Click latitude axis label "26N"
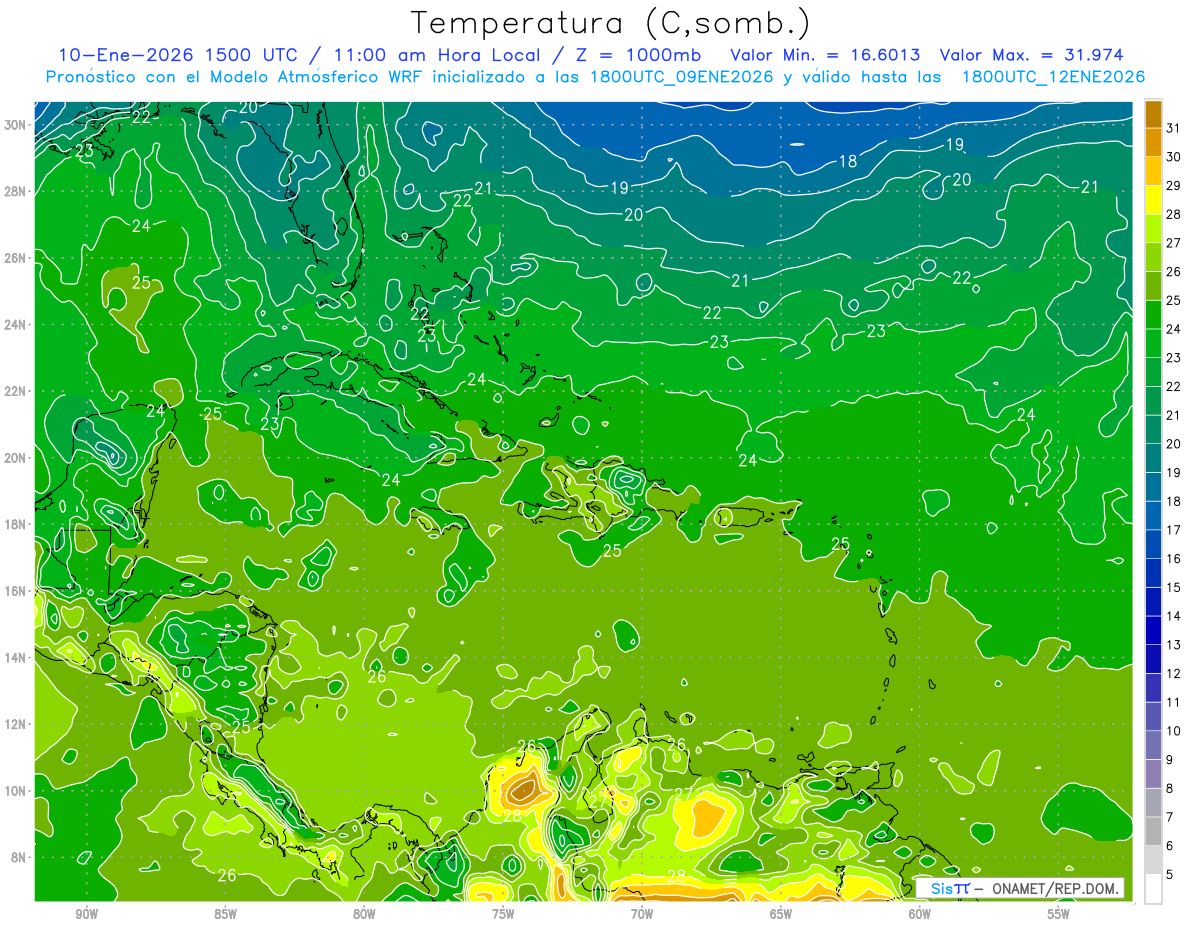 15,258
